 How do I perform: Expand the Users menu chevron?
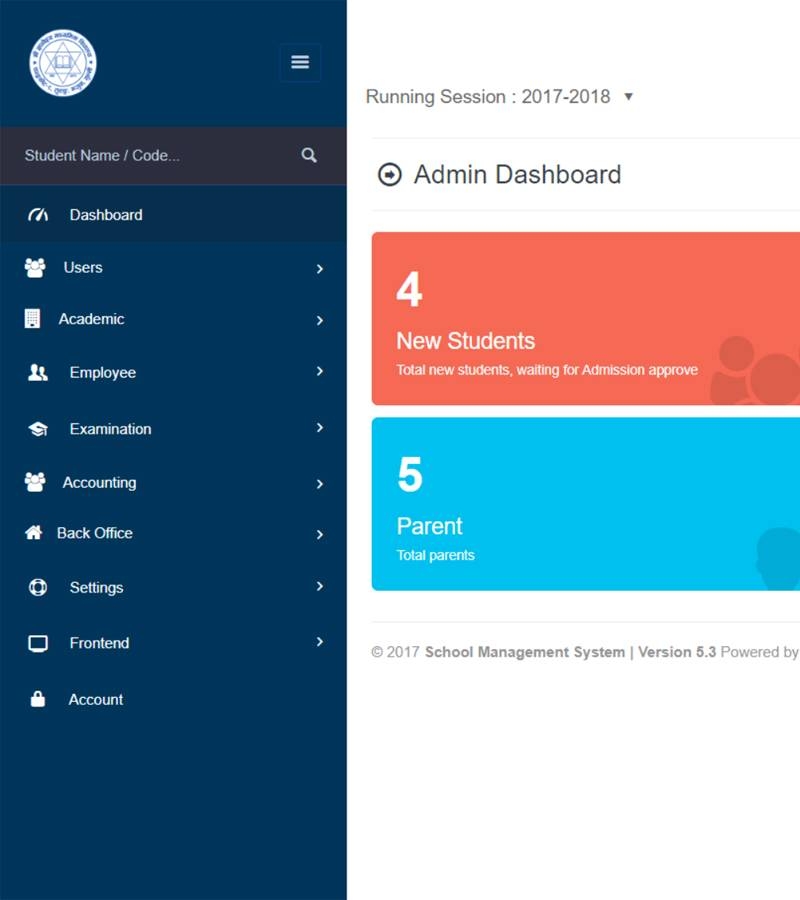click(x=320, y=269)
